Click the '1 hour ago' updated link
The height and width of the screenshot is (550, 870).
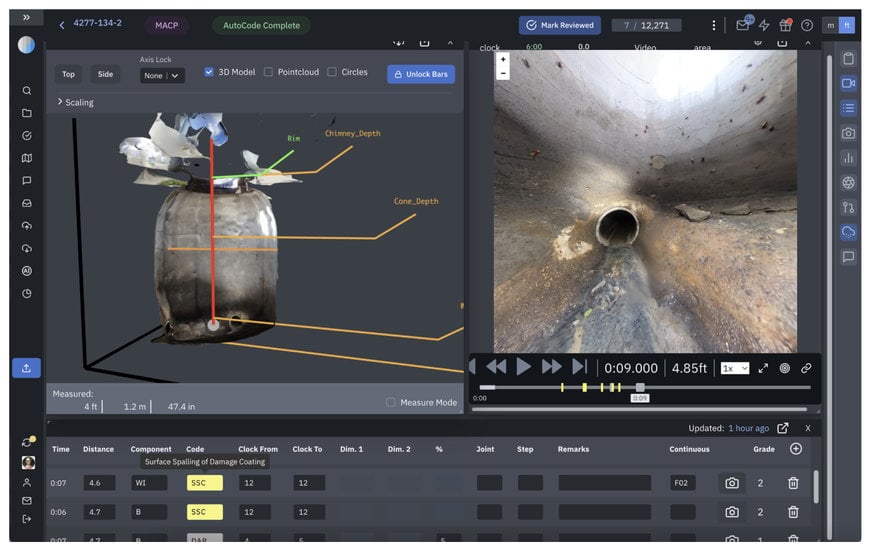click(x=748, y=428)
